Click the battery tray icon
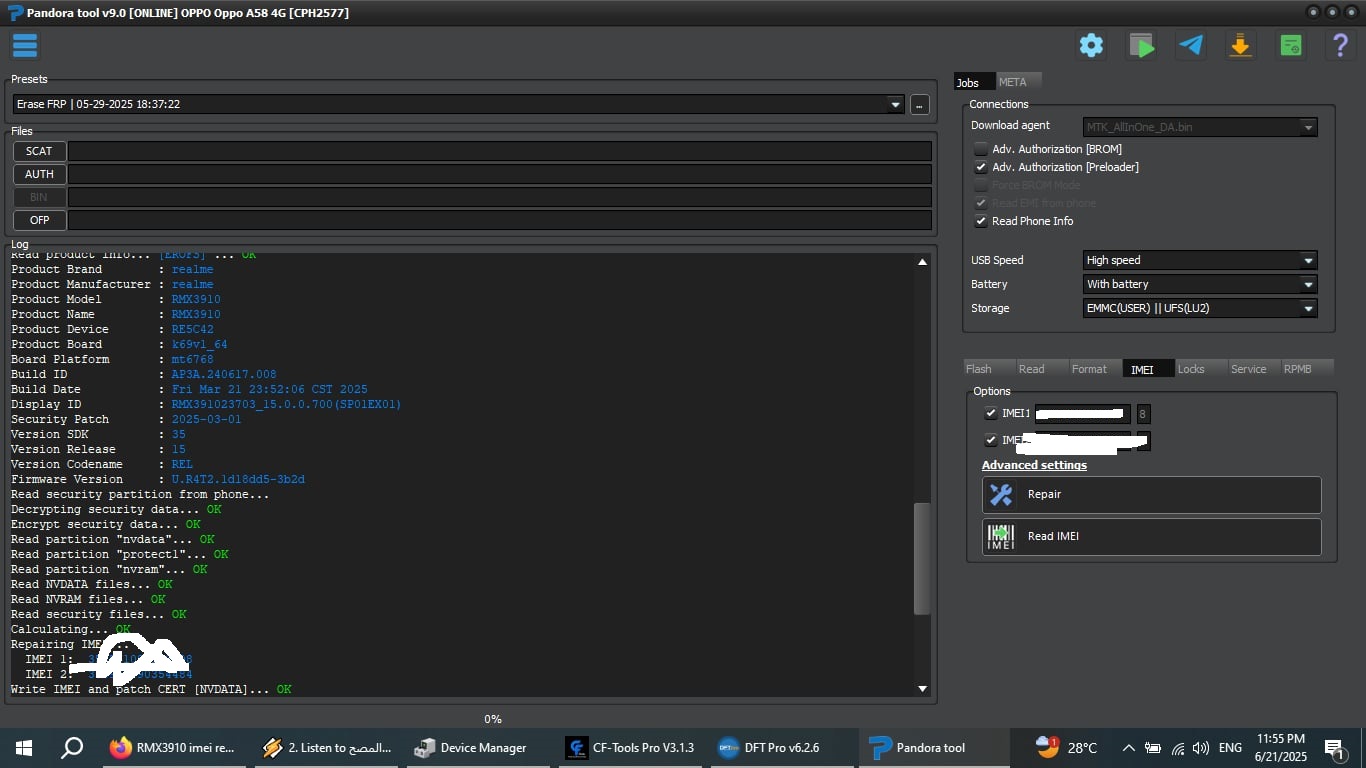 coord(1153,748)
